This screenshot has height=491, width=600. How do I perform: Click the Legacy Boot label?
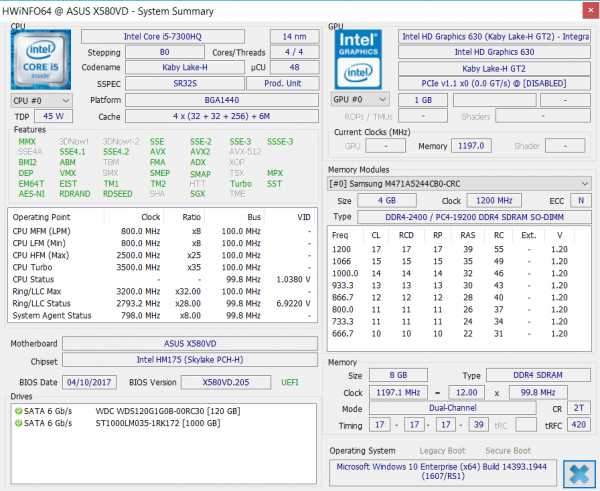coord(442,451)
